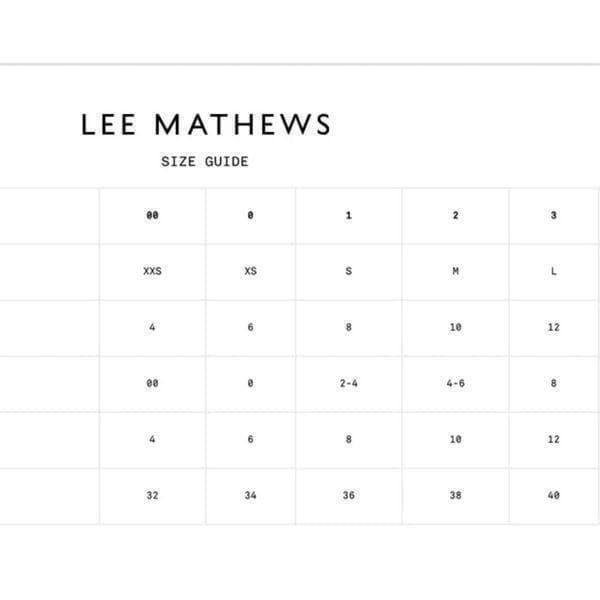Click the 32 size cell
Screen dimensions: 600x600
[x=152, y=496]
